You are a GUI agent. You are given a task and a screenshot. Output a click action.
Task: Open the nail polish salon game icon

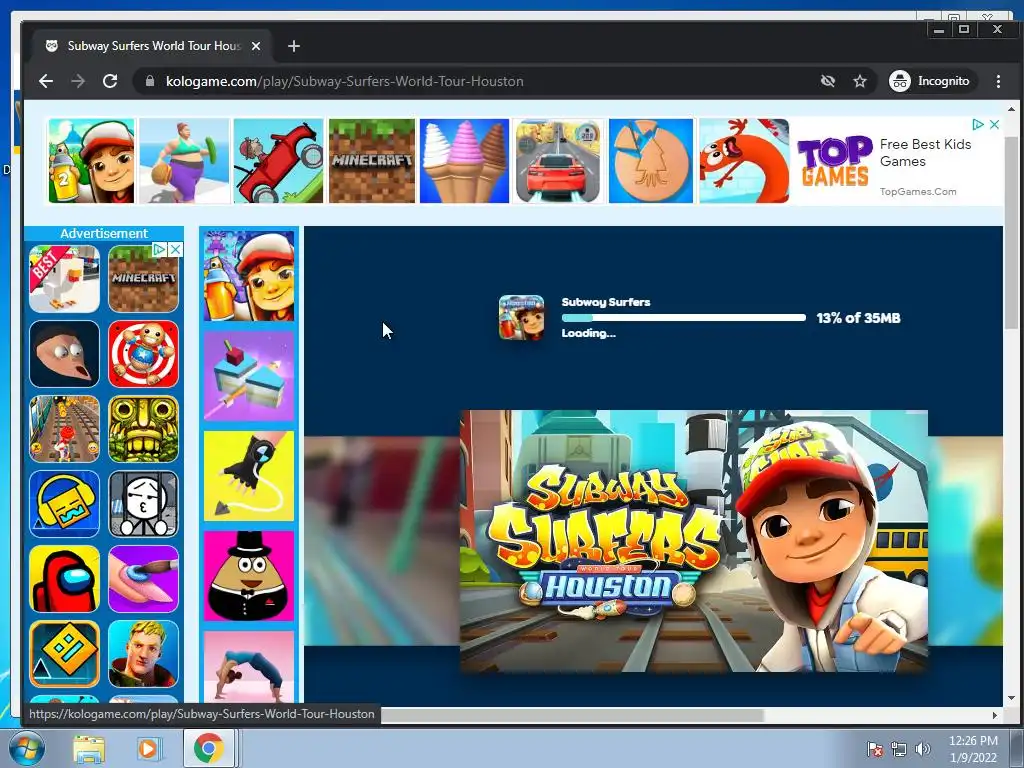(x=143, y=579)
